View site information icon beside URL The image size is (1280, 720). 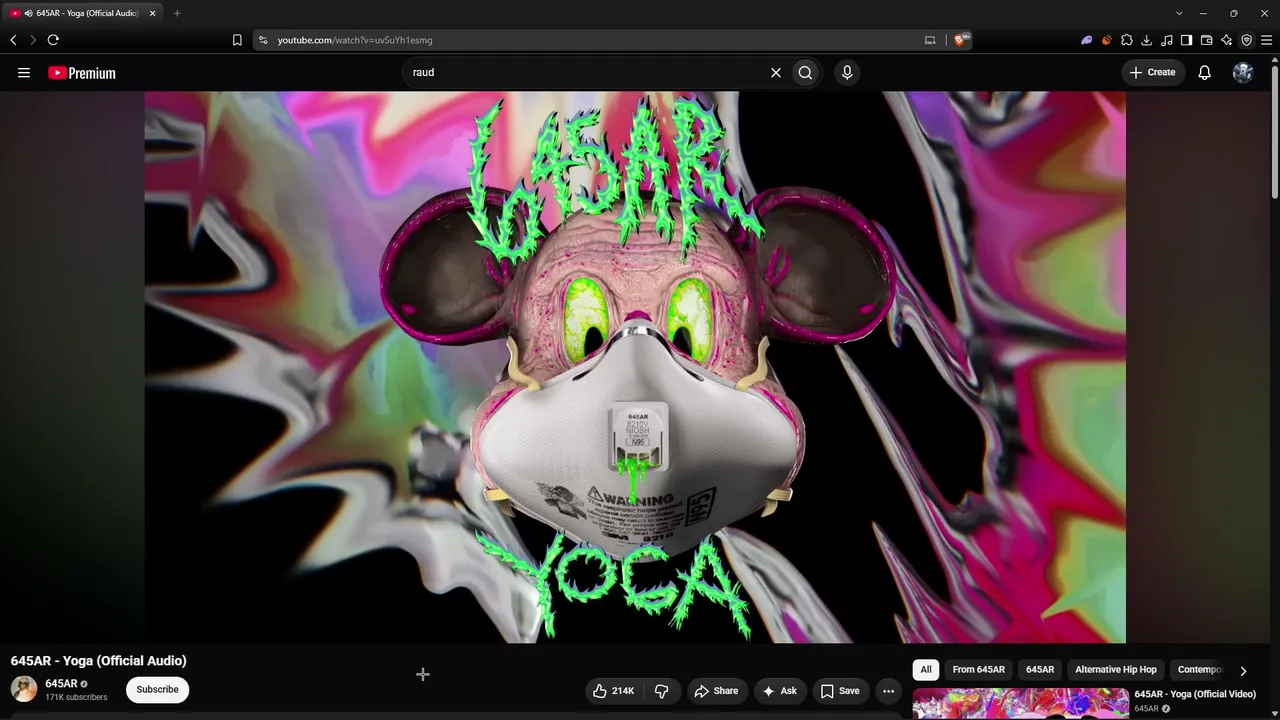[x=263, y=40]
